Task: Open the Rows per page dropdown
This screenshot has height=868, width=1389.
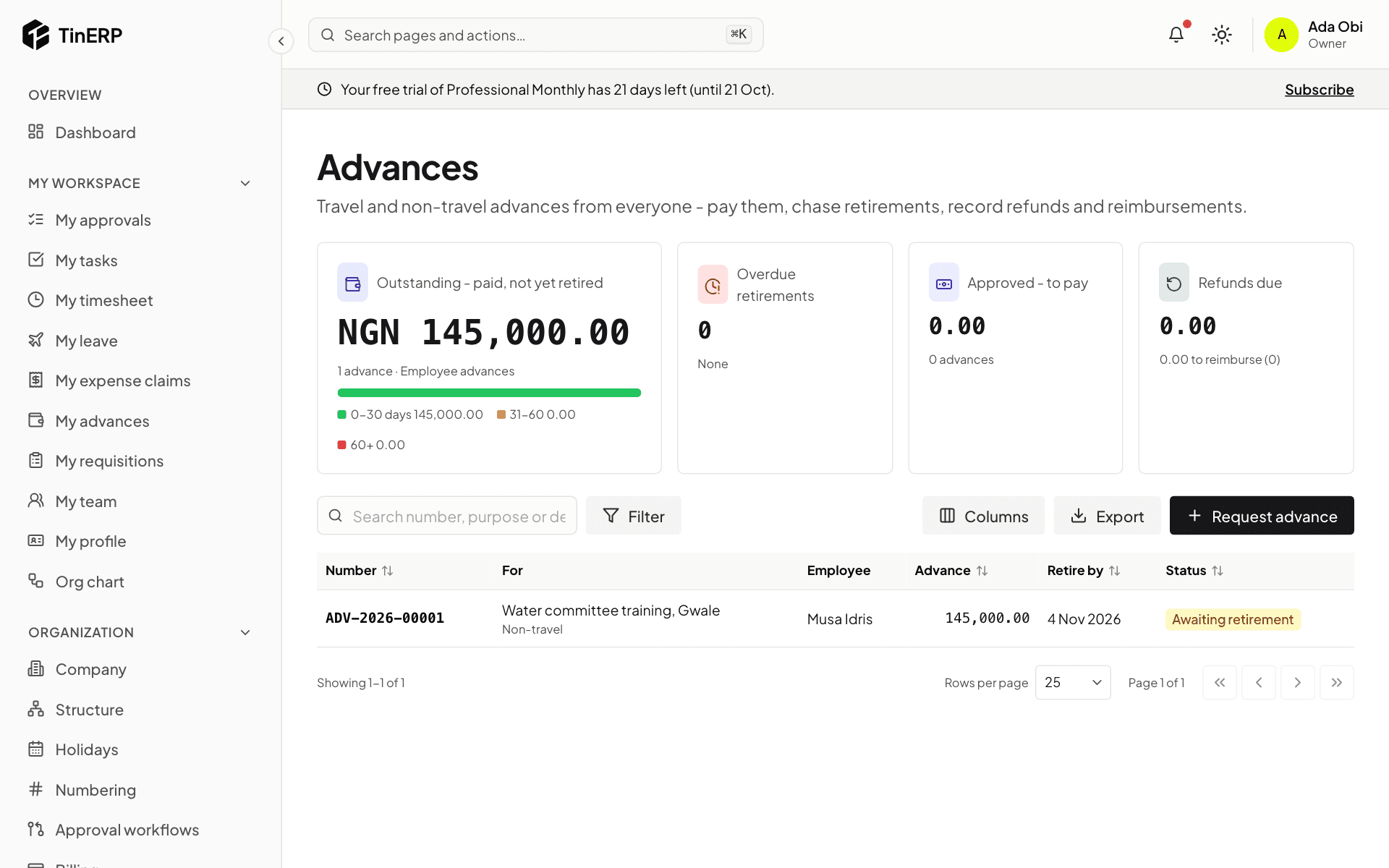Action: [x=1073, y=683]
